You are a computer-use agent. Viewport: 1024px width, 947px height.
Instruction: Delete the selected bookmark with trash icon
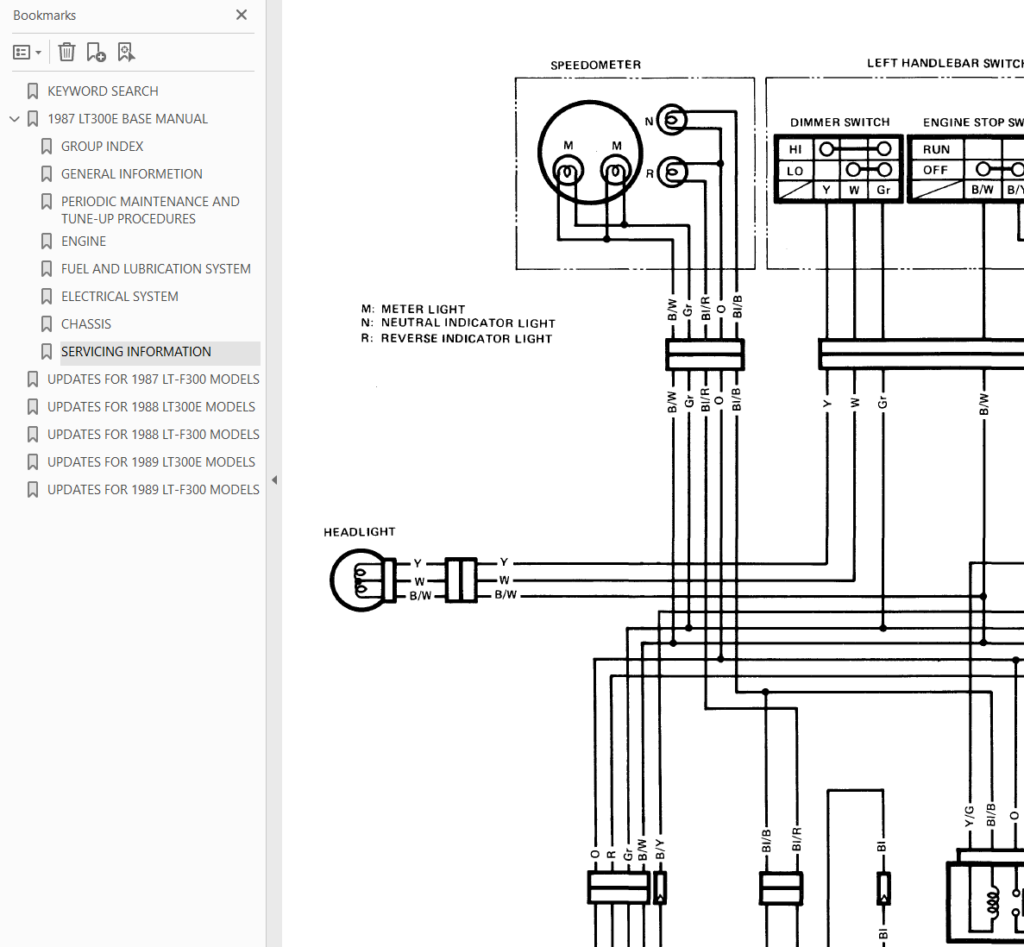67,52
